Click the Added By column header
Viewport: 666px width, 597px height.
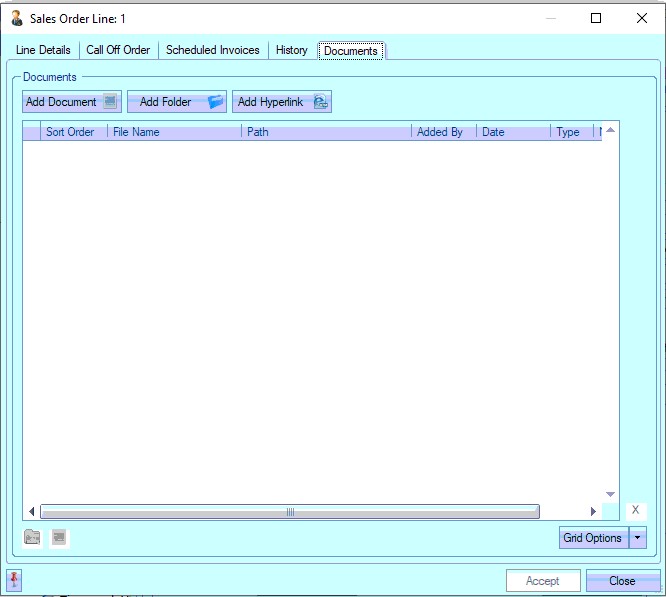444,132
